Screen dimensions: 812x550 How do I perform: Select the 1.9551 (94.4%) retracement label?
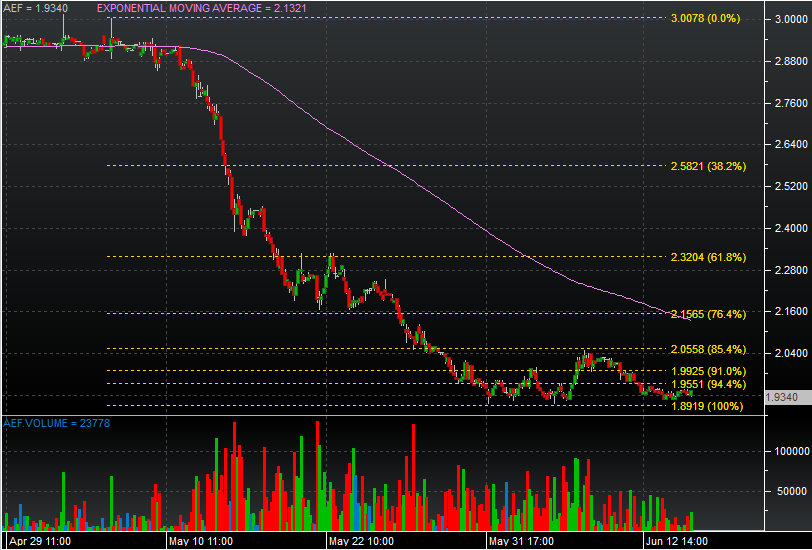coord(708,384)
